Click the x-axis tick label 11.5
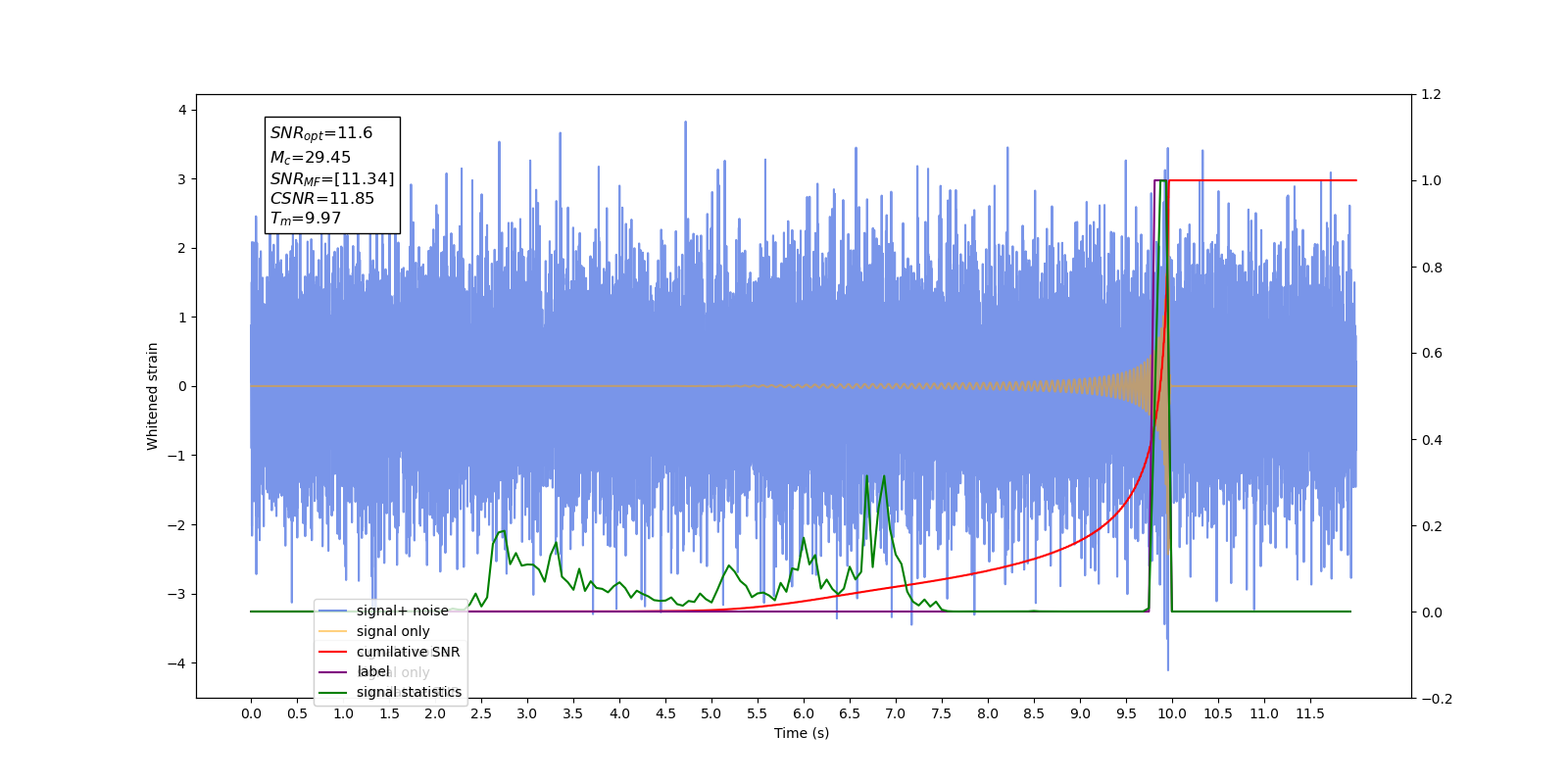 [x=1310, y=713]
